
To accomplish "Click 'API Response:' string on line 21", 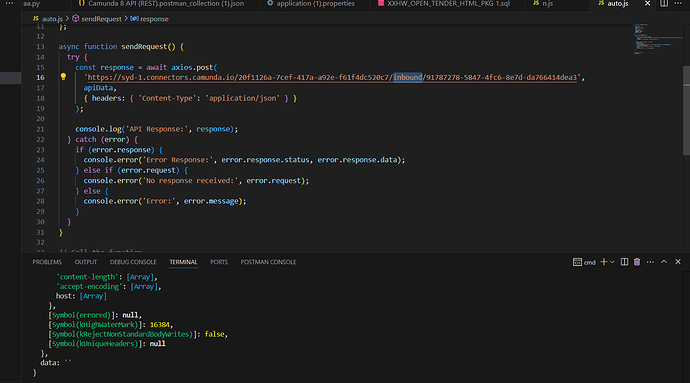I will [157, 129].
